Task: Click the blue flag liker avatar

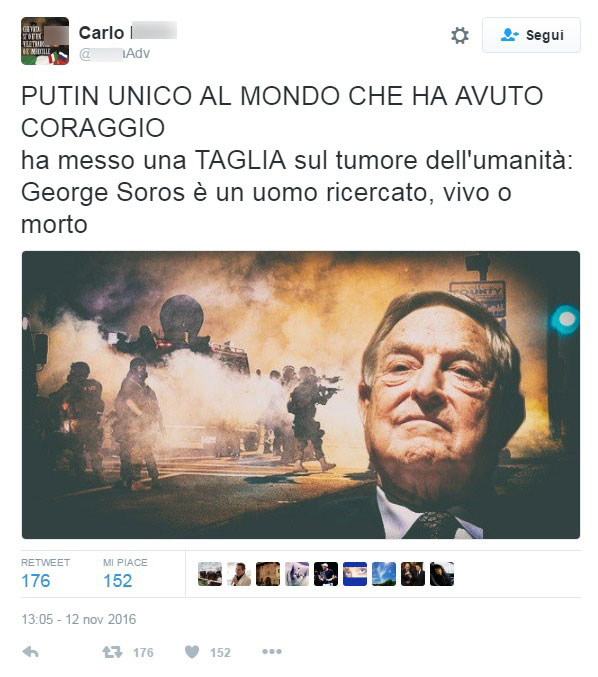Action: [x=355, y=574]
